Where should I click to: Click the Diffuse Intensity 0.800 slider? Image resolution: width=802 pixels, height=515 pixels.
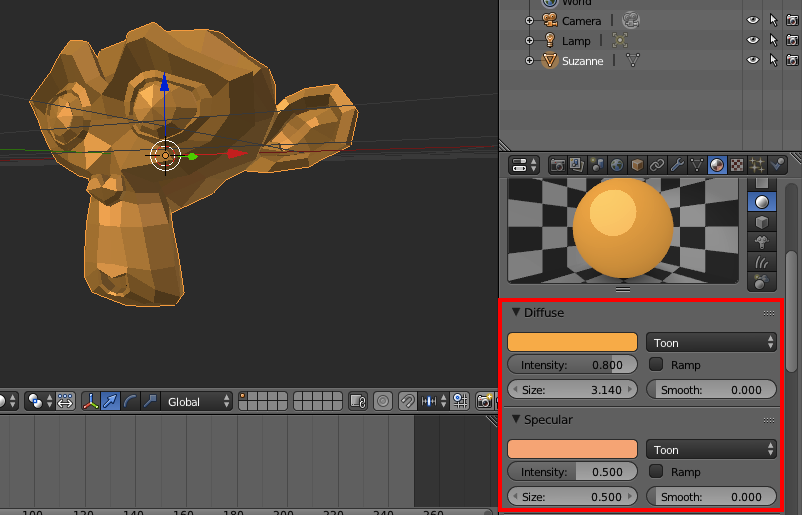pos(572,365)
